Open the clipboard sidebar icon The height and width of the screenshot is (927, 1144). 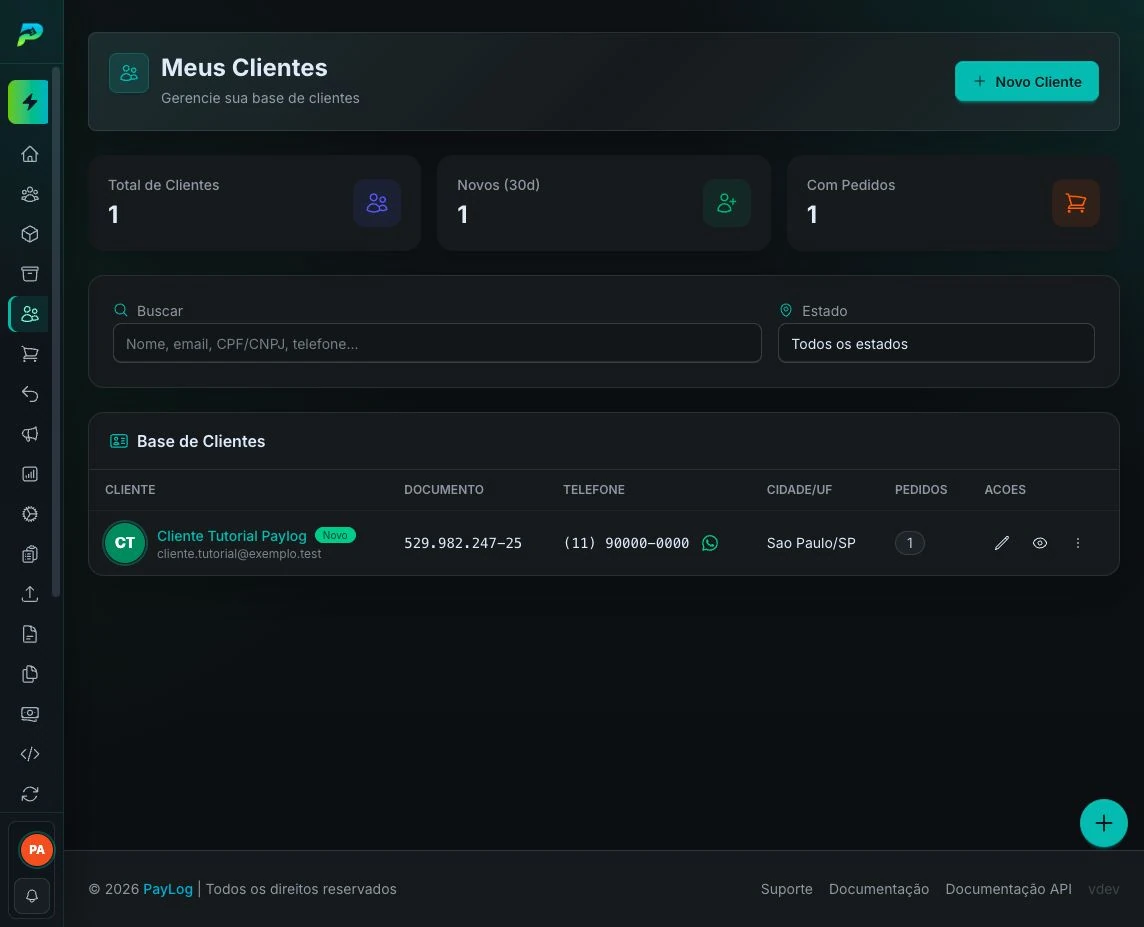[x=30, y=554]
